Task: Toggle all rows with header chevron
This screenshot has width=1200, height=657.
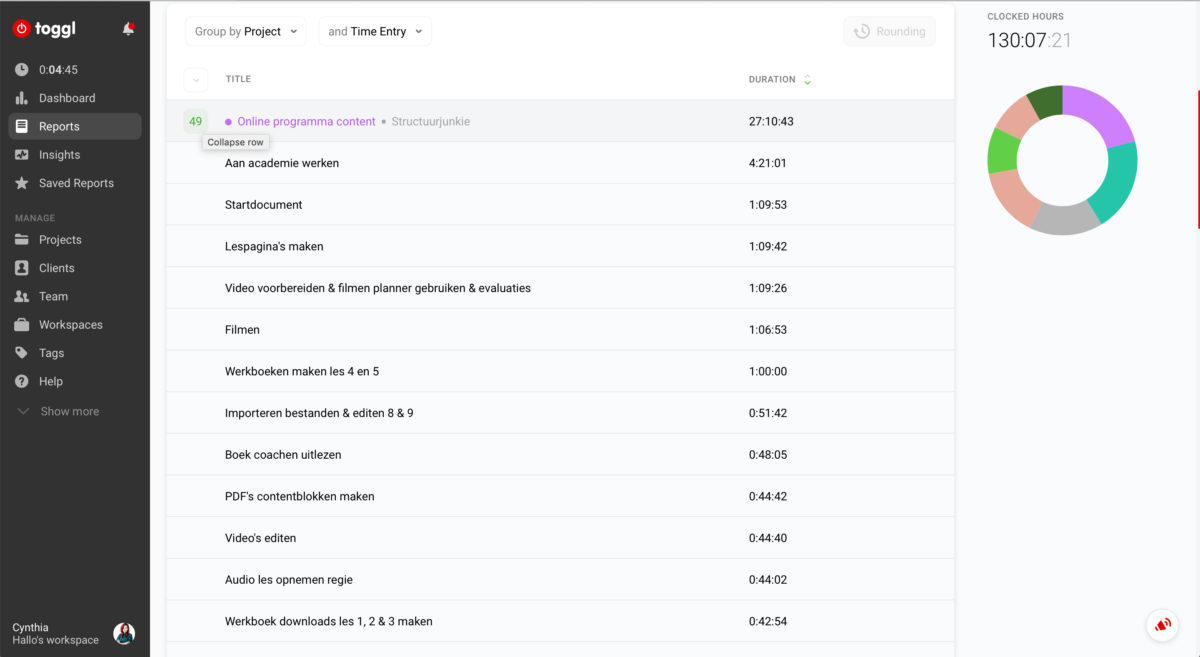Action: (196, 80)
